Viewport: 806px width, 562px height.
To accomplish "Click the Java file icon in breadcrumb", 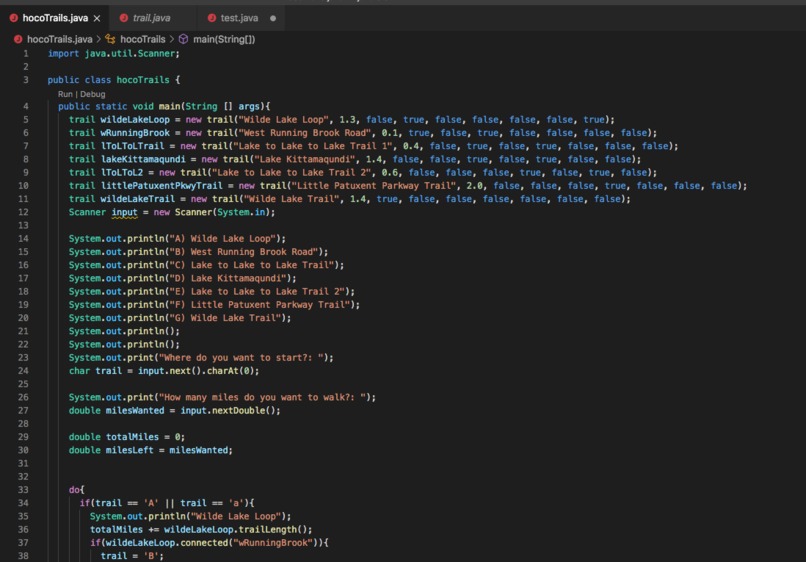I will click(x=18, y=39).
